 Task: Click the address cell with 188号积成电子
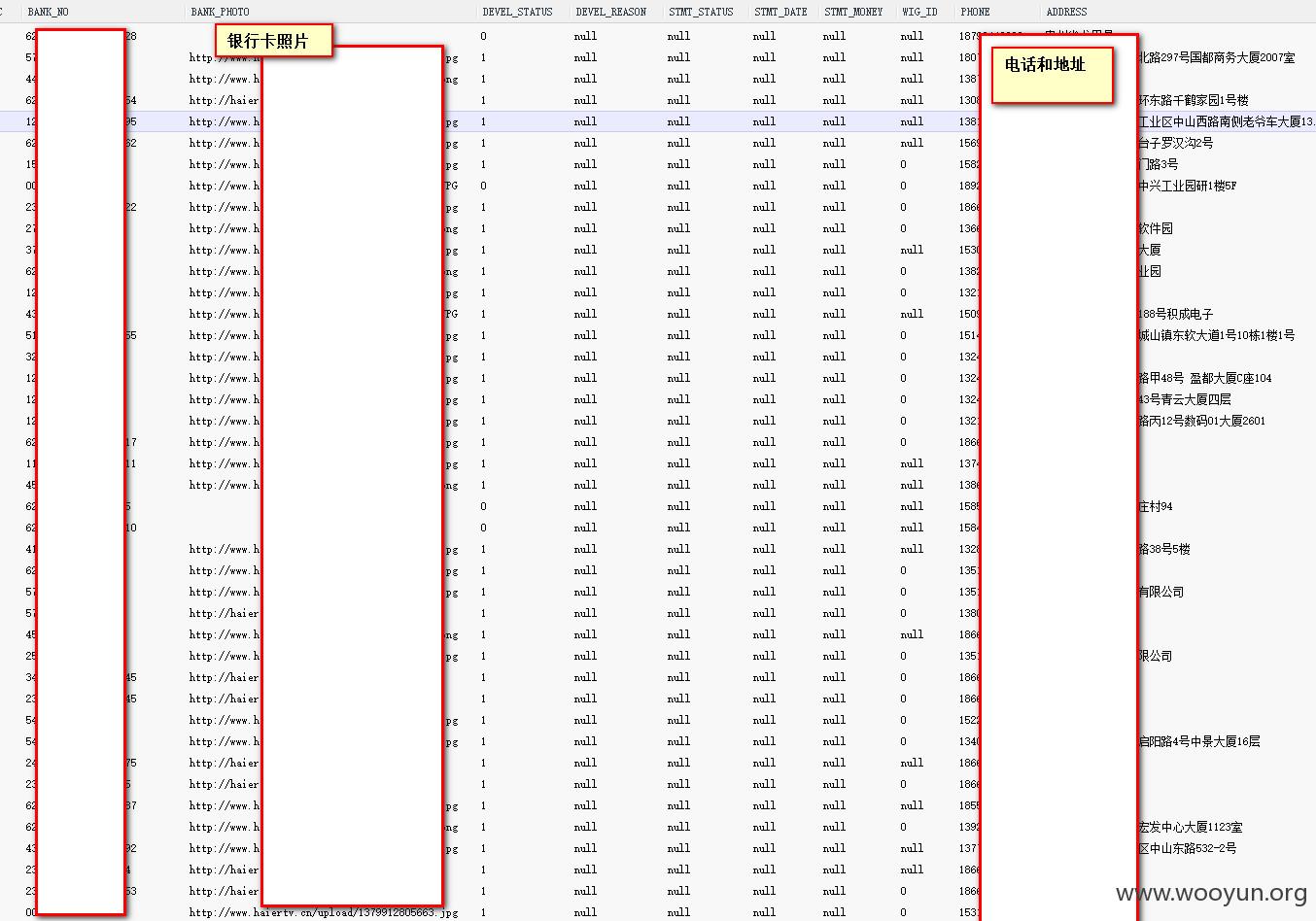(x=1175, y=314)
